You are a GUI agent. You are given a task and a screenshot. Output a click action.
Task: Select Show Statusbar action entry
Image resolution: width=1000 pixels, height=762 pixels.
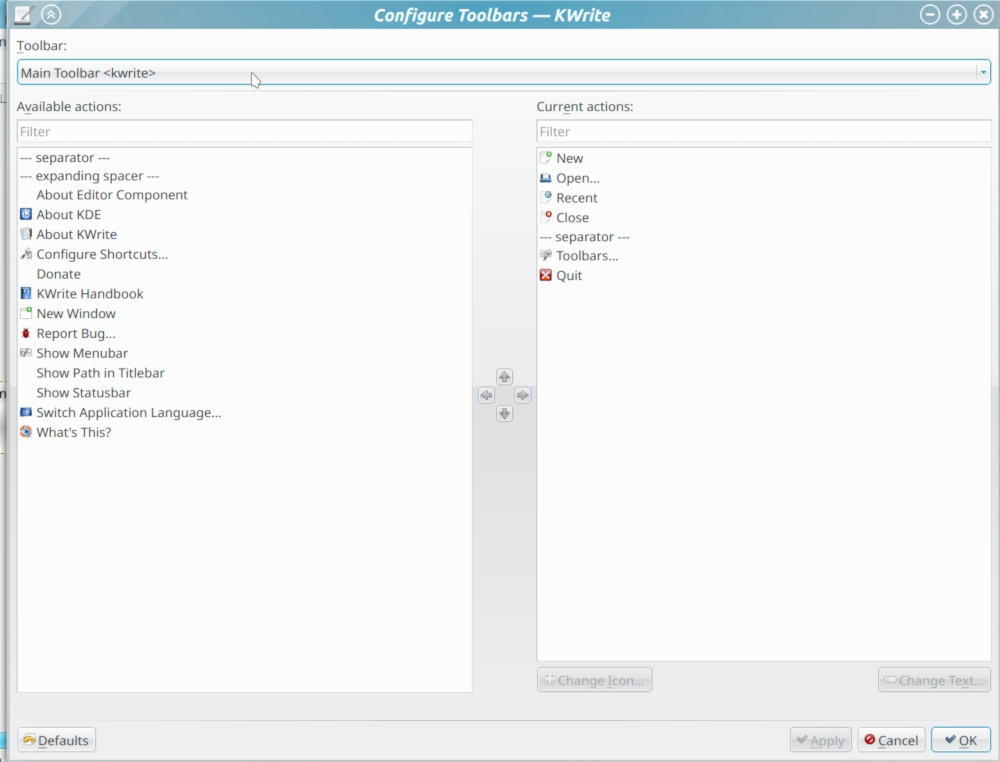pos(83,393)
